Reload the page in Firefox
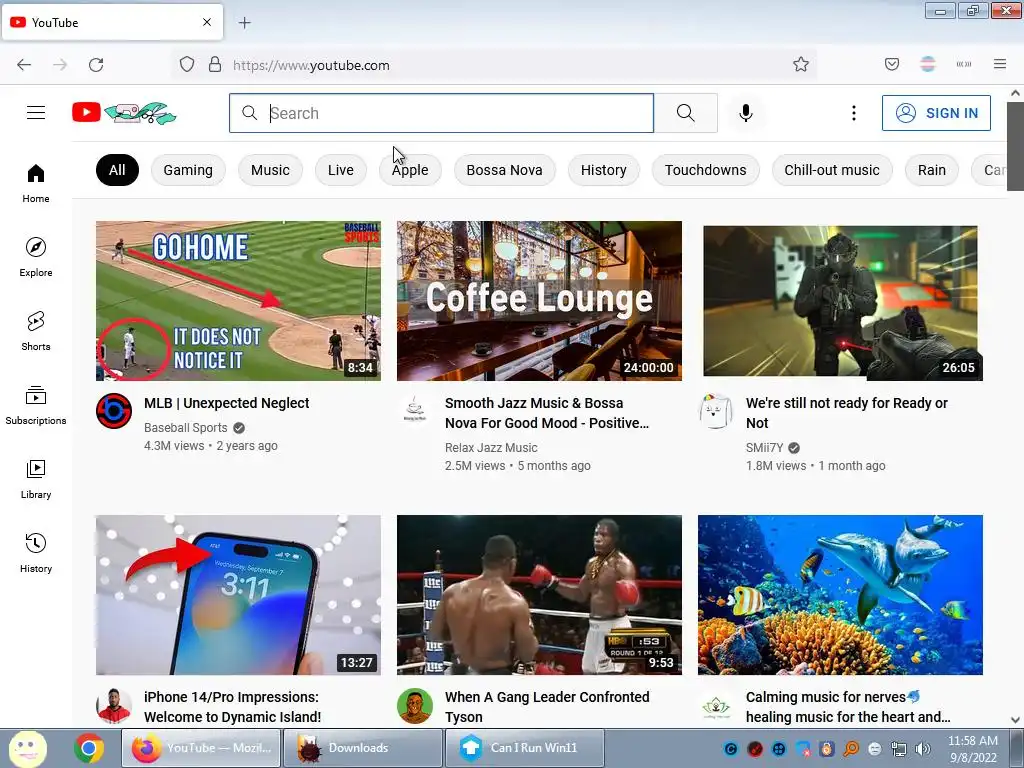This screenshot has height=768, width=1024. click(96, 65)
